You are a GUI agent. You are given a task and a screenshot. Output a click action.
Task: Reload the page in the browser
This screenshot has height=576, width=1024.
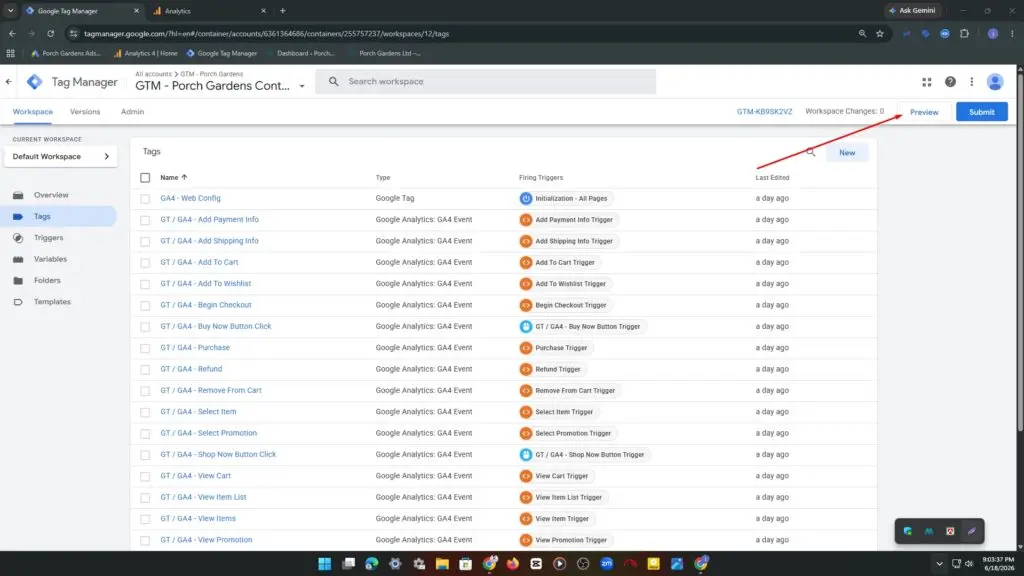pyautogui.click(x=50, y=33)
